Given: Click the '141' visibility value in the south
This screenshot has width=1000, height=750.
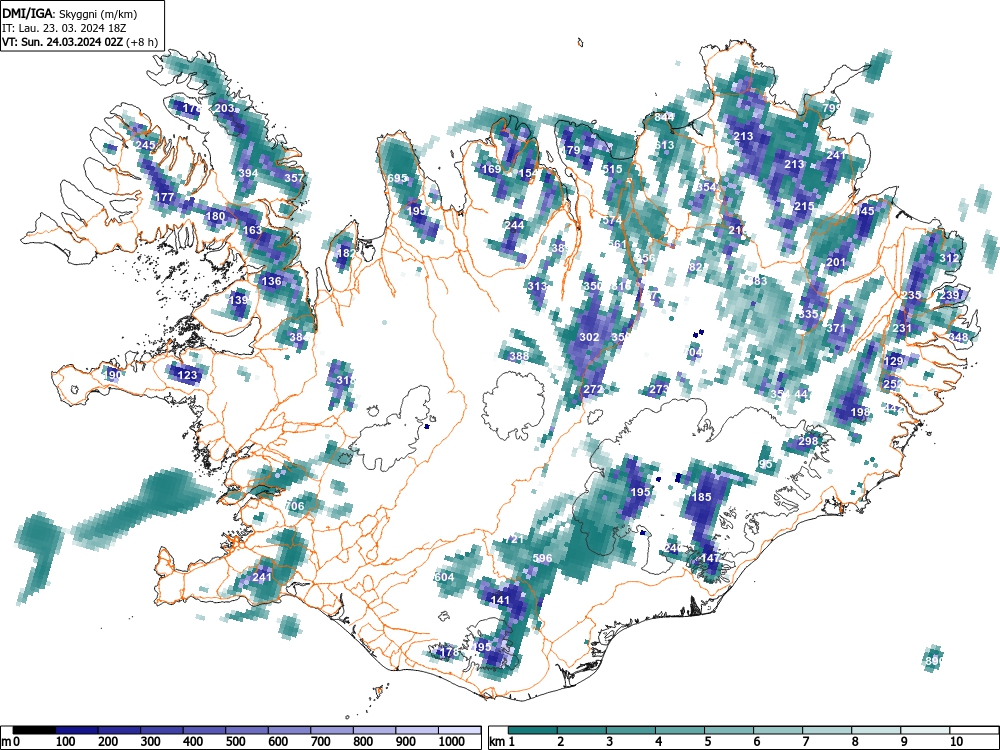Looking at the screenshot, I should [501, 600].
